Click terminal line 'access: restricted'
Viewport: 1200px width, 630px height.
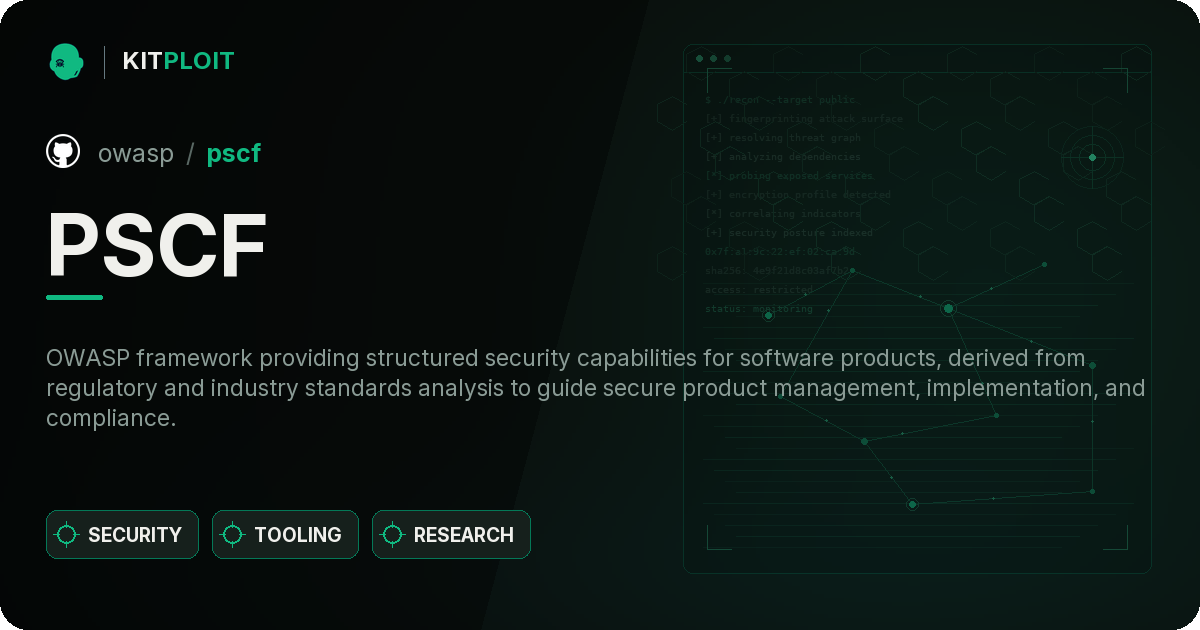tap(759, 290)
